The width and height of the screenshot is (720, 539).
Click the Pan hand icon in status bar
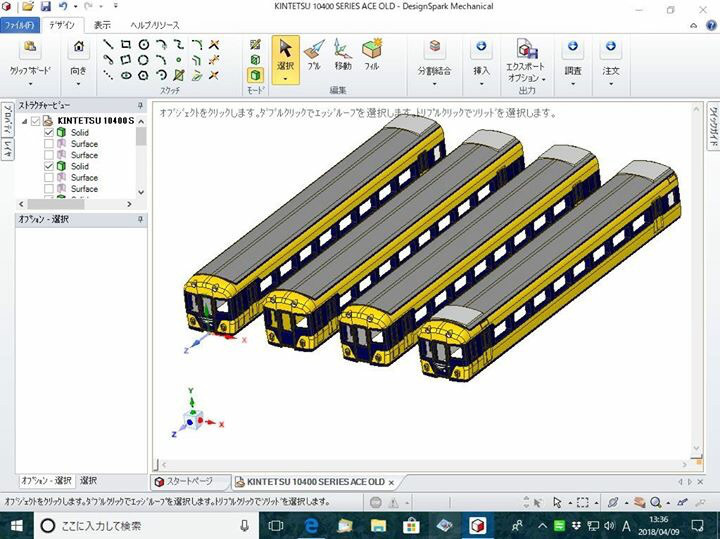[x=639, y=502]
